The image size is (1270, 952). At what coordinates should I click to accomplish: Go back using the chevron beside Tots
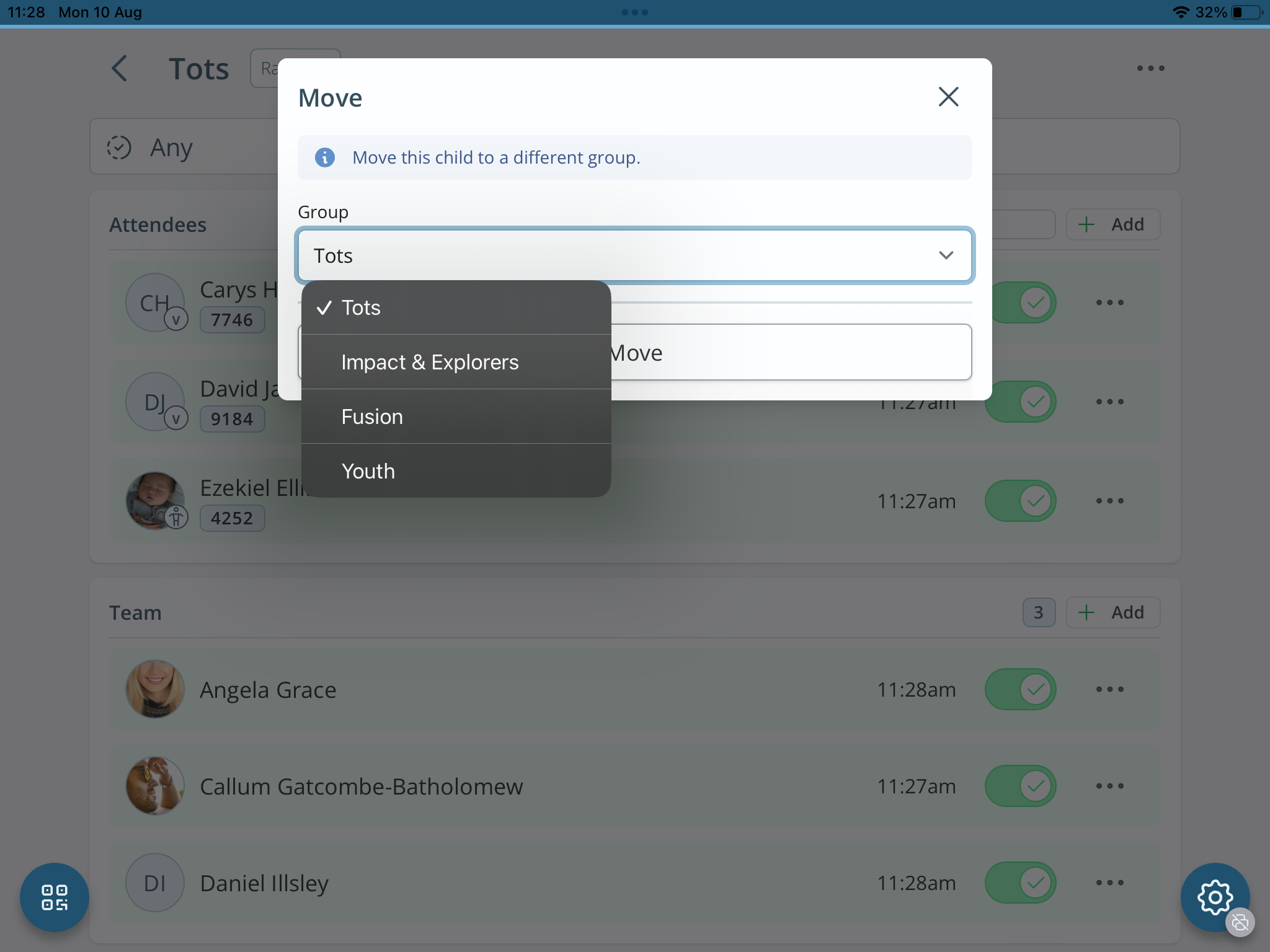coord(120,68)
